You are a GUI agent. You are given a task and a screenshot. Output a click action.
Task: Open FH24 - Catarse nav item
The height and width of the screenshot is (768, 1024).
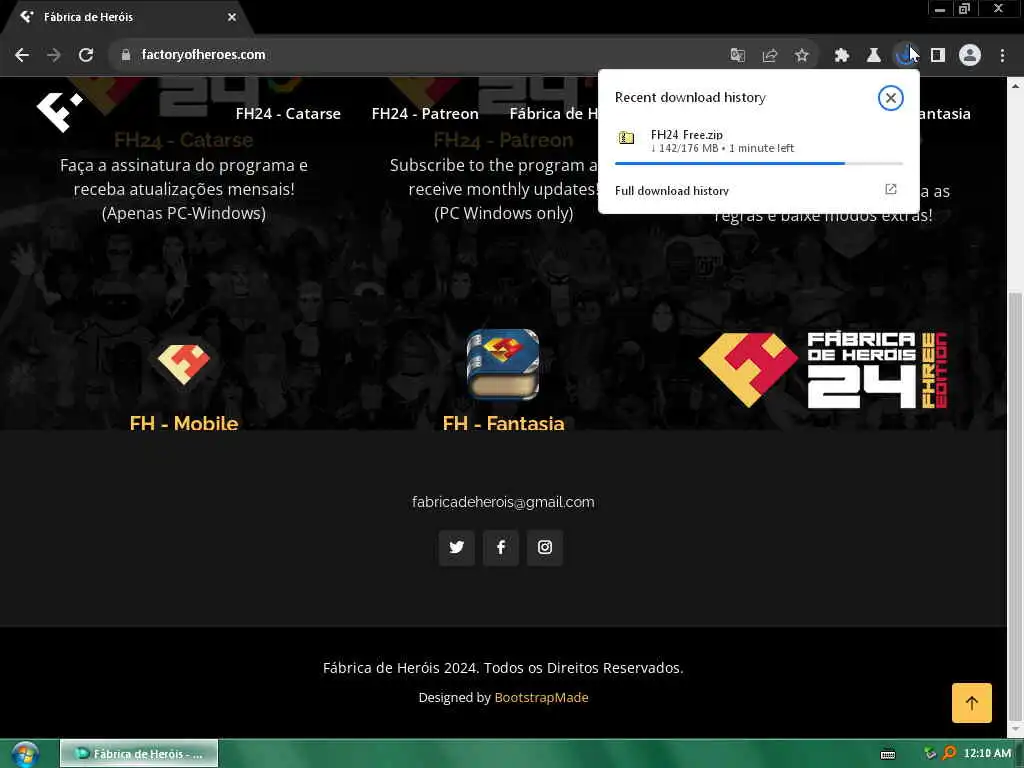pos(288,114)
